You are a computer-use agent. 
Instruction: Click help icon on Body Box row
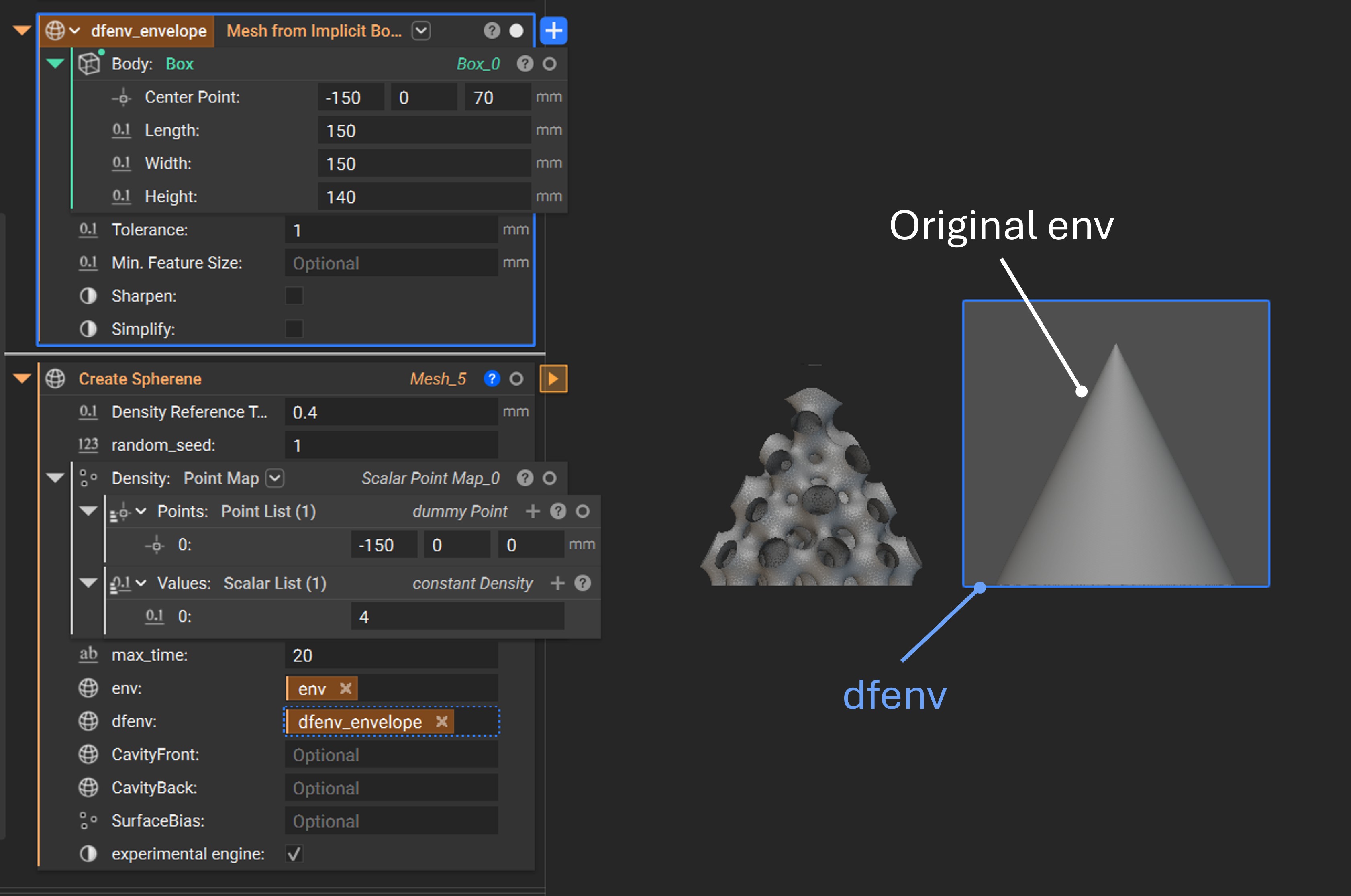524,64
